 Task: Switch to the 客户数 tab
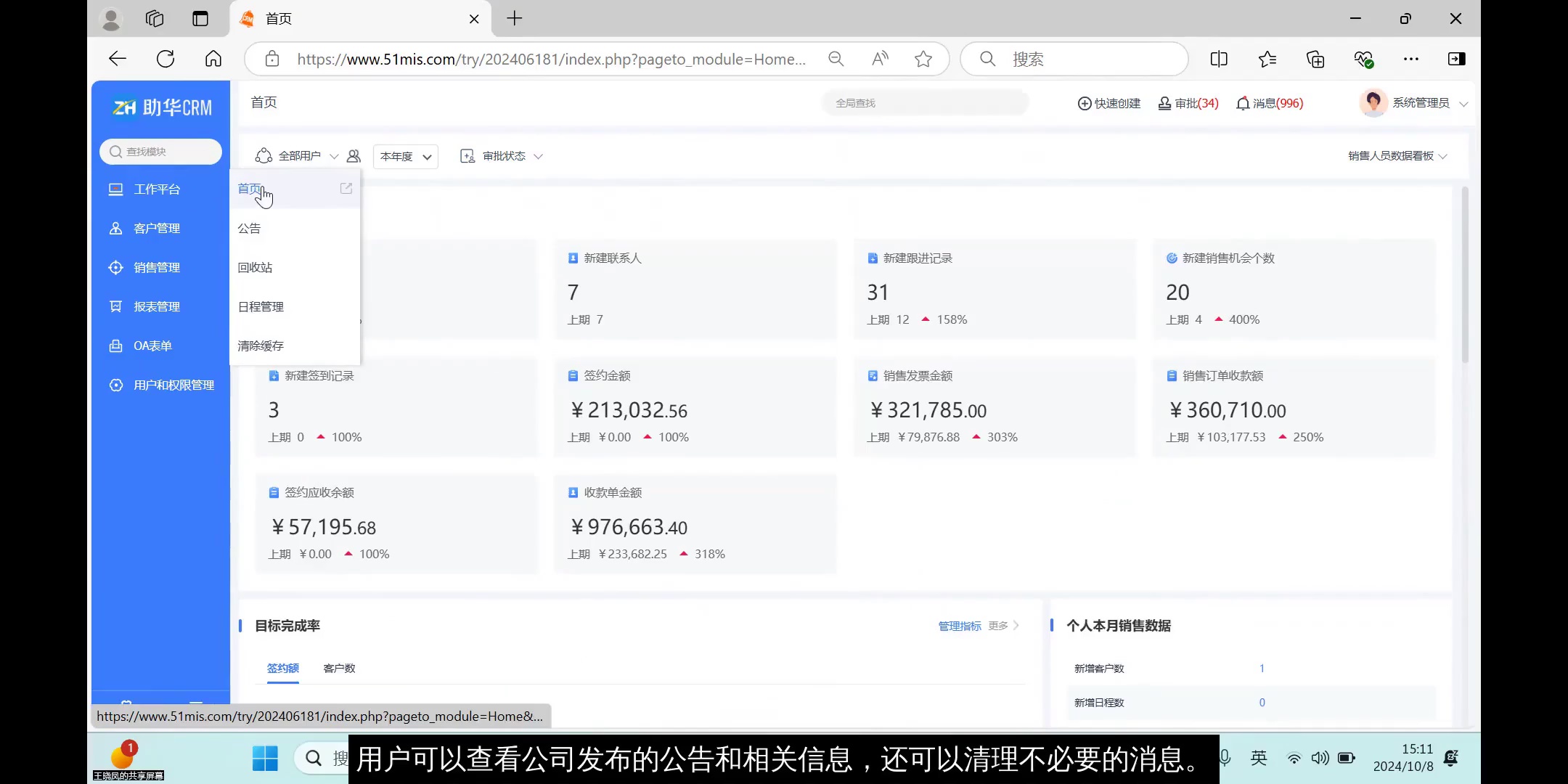click(339, 667)
